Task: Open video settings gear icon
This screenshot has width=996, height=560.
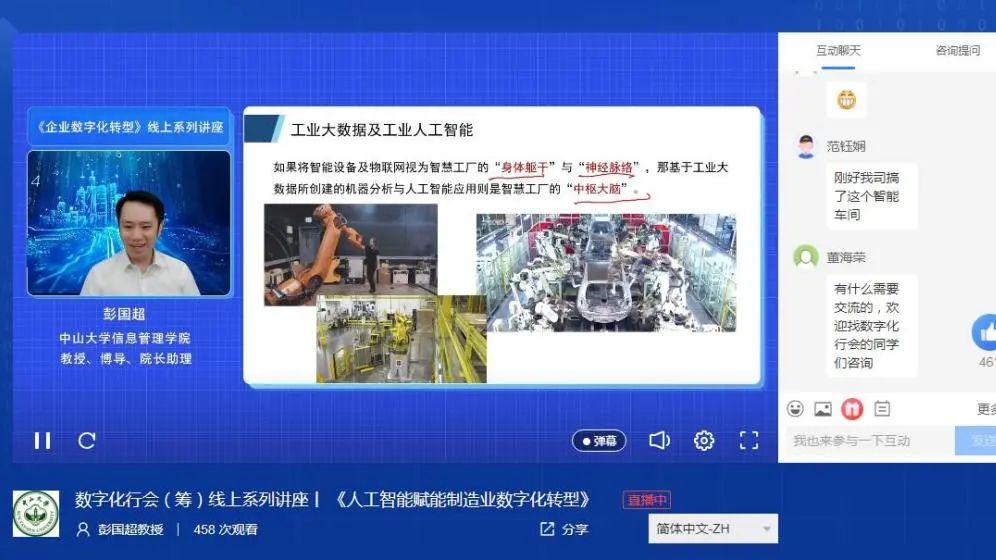Action: [x=704, y=441]
